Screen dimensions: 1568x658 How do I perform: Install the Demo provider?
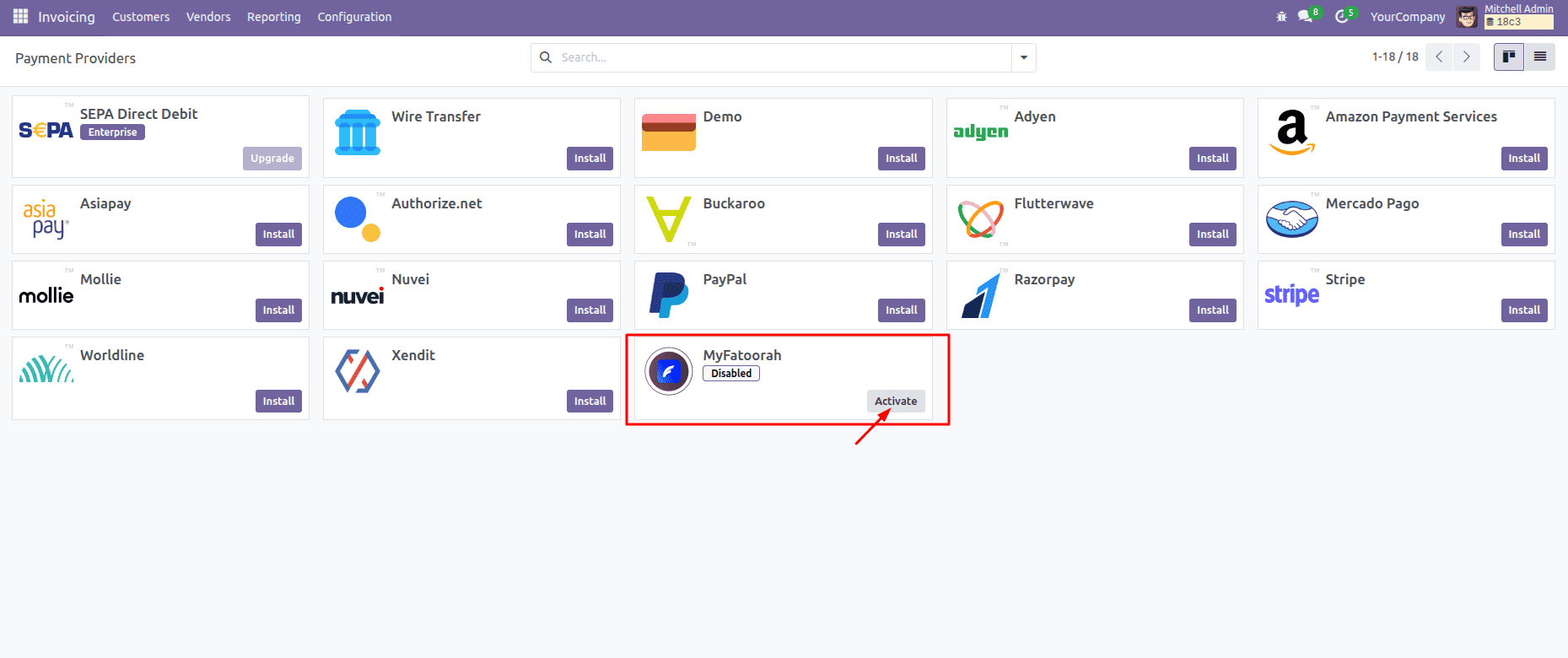[x=902, y=159]
